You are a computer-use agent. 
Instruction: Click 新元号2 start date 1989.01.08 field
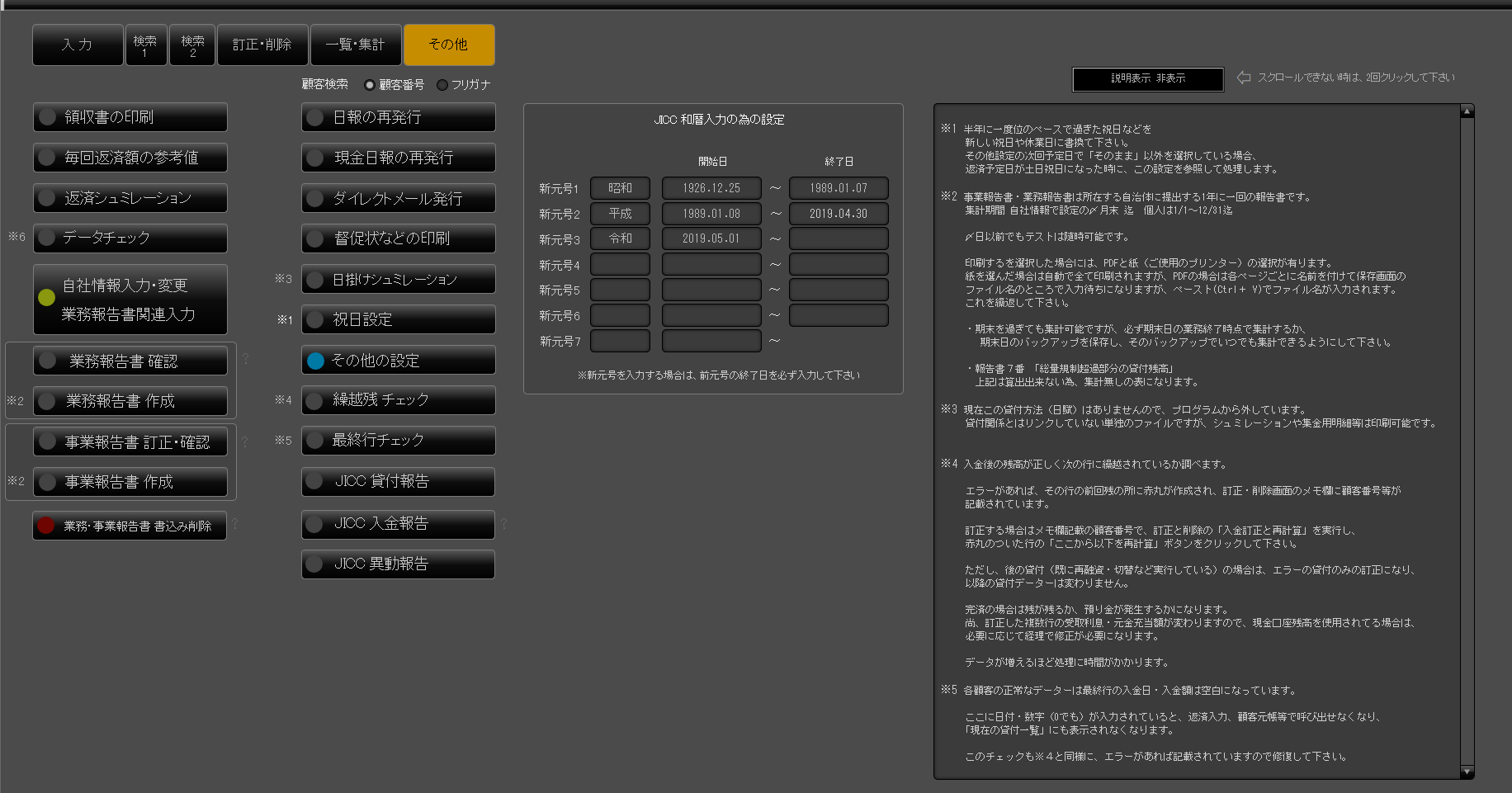[x=711, y=214]
